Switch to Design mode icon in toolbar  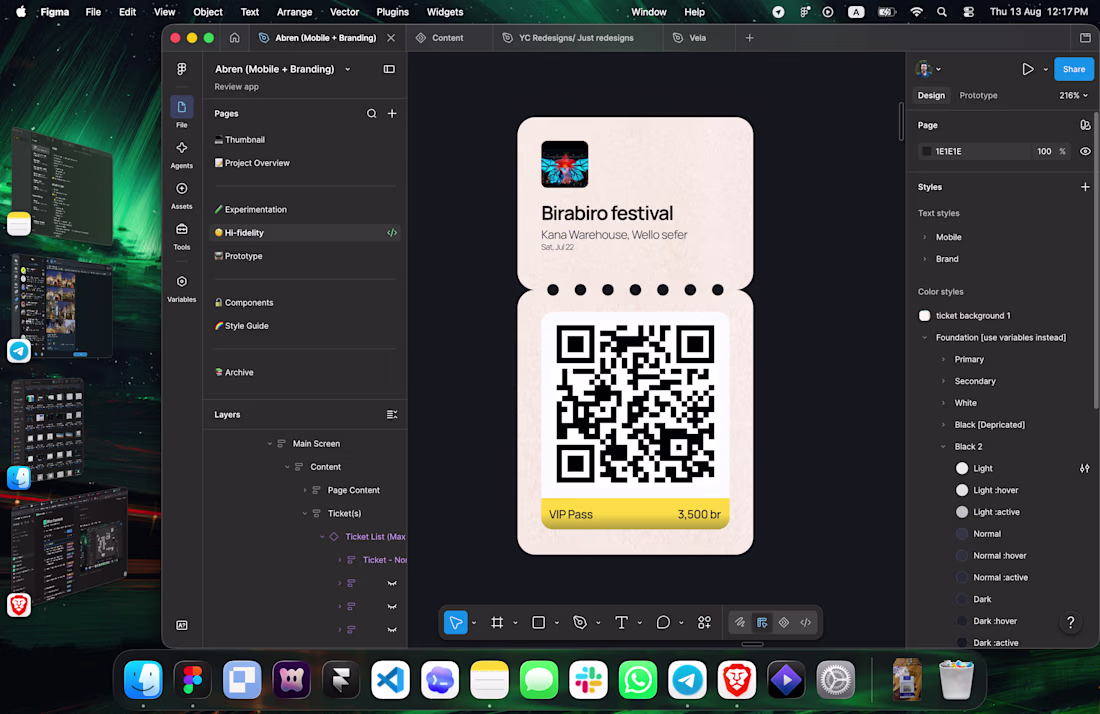(762, 622)
